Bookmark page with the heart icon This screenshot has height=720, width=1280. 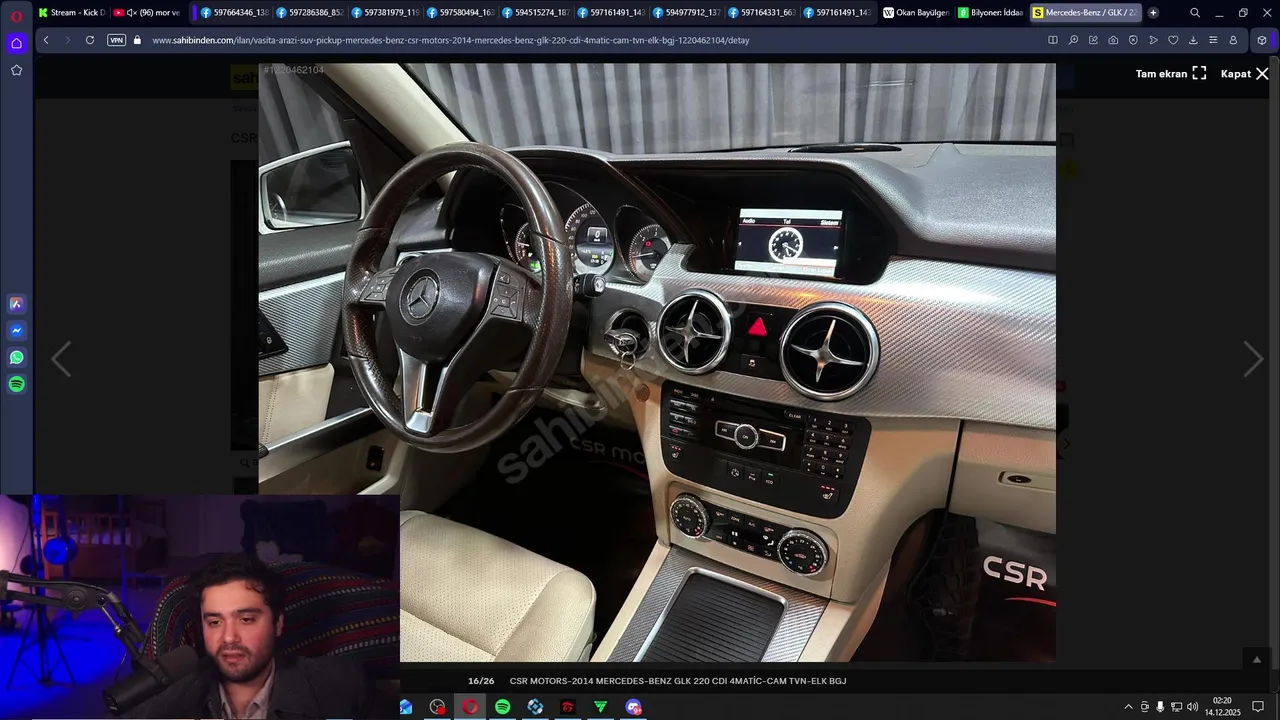[x=1173, y=40]
